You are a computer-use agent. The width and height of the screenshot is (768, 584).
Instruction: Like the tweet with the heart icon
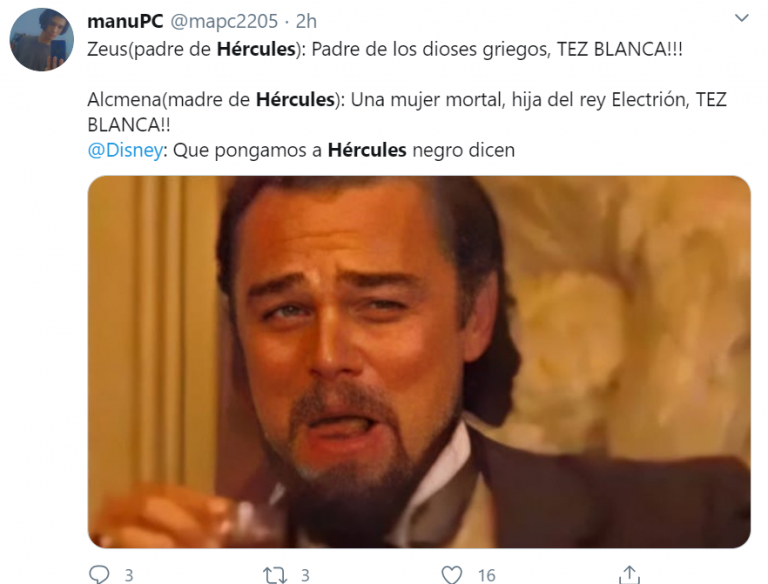click(452, 575)
